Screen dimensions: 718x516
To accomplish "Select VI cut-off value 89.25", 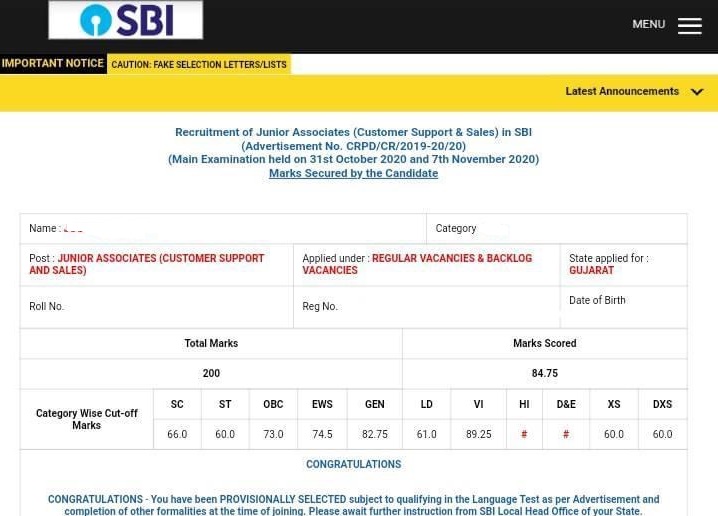I will click(x=478, y=434).
